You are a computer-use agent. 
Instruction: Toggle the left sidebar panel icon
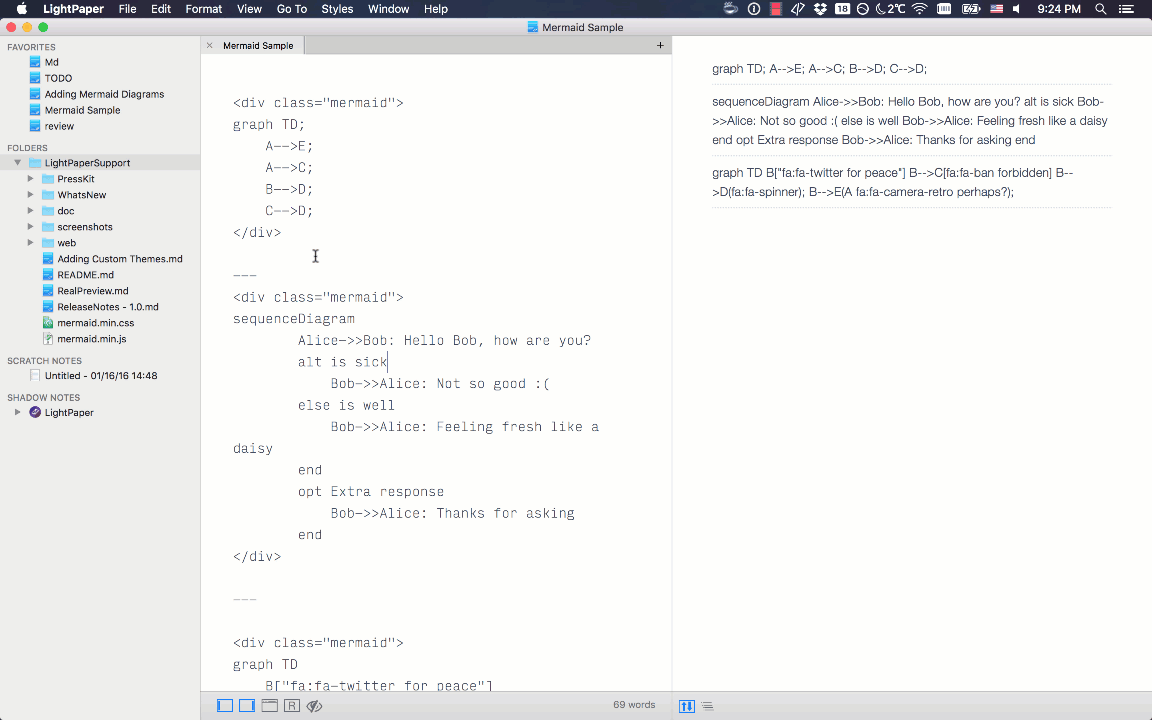click(x=225, y=705)
